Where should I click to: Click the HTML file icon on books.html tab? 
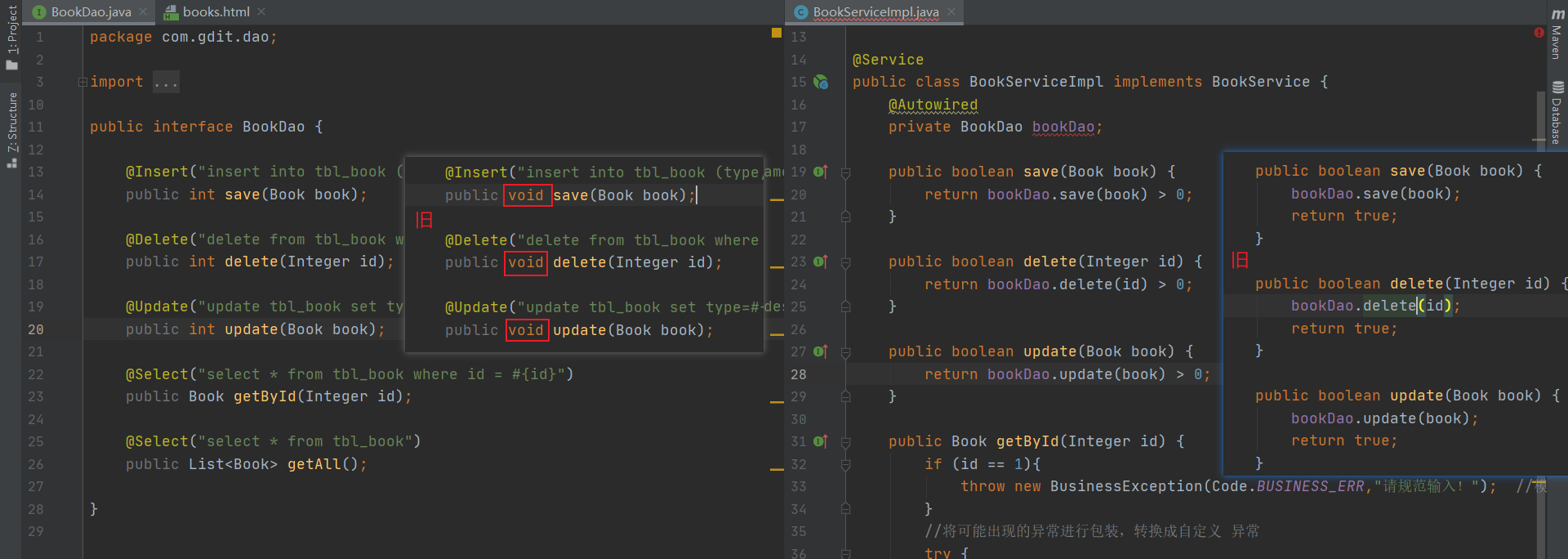171,12
